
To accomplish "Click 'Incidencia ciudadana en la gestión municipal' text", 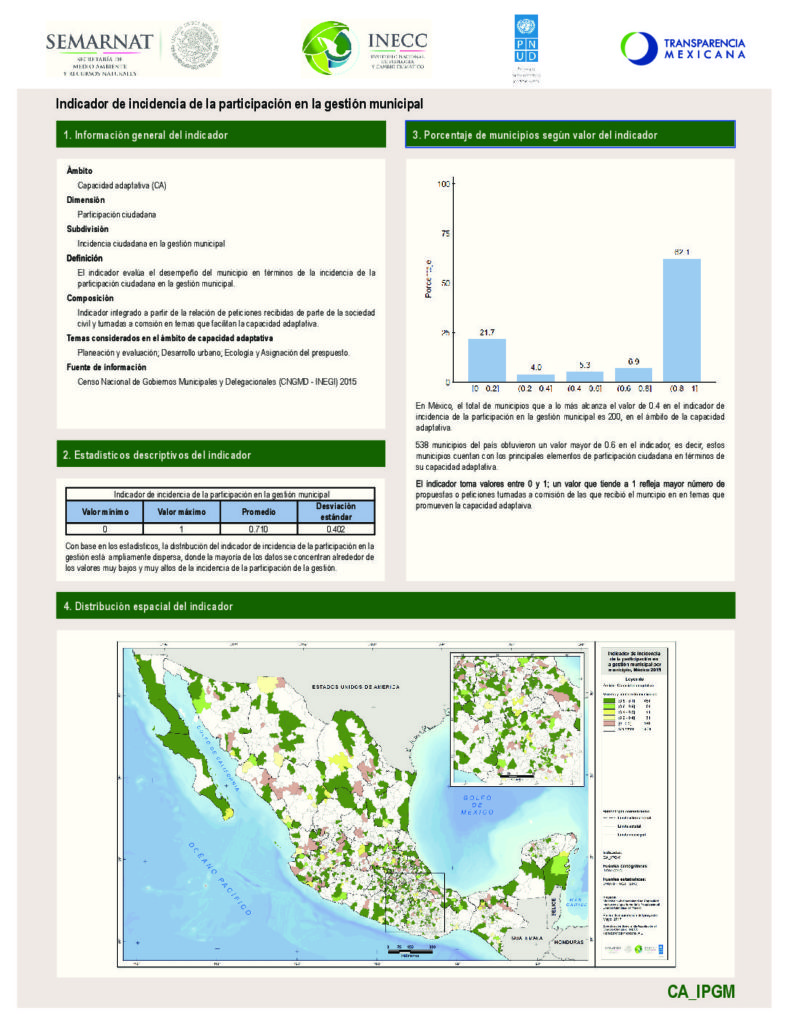I will coord(152,244).
